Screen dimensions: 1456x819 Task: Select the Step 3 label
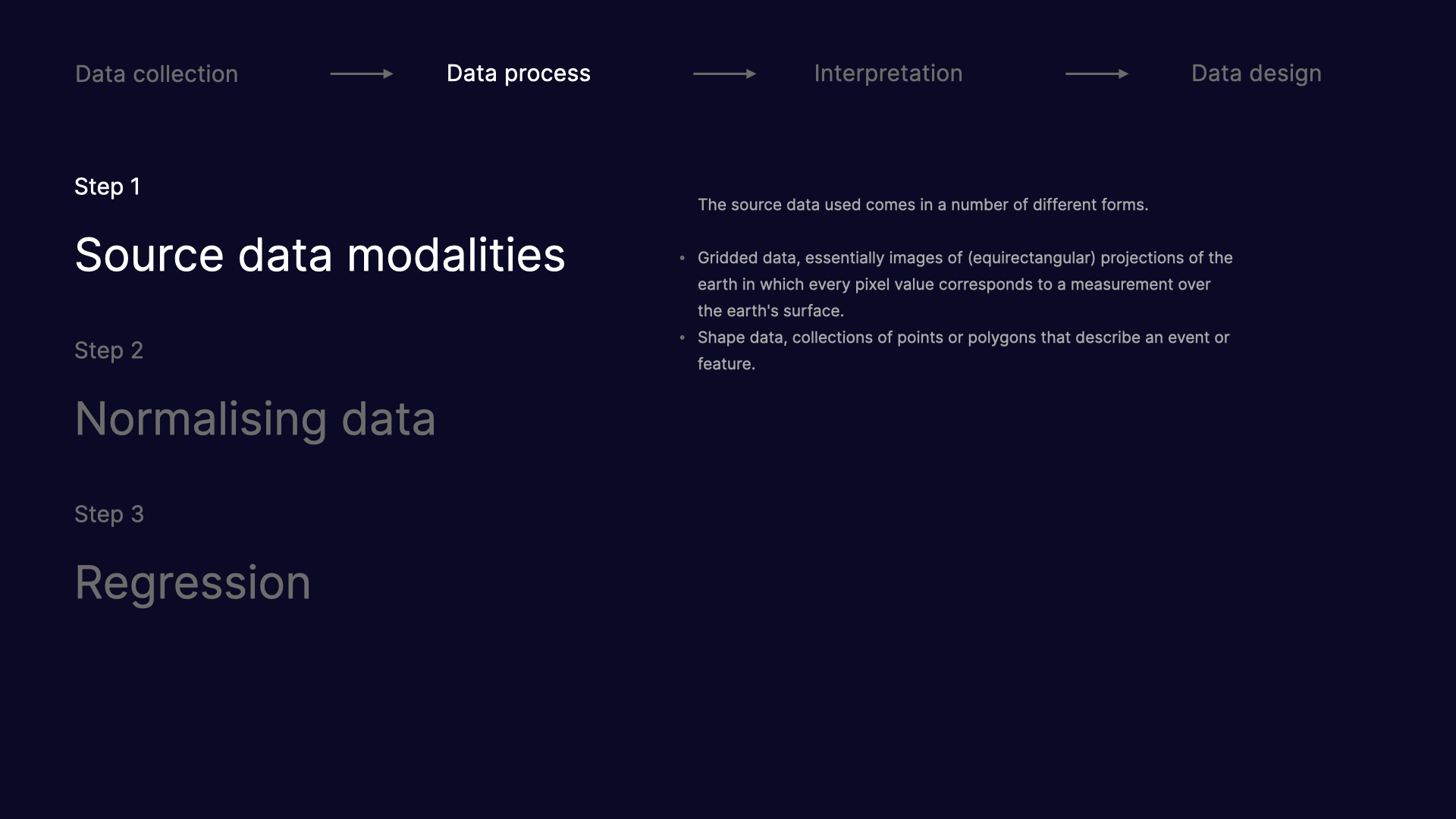(x=109, y=514)
